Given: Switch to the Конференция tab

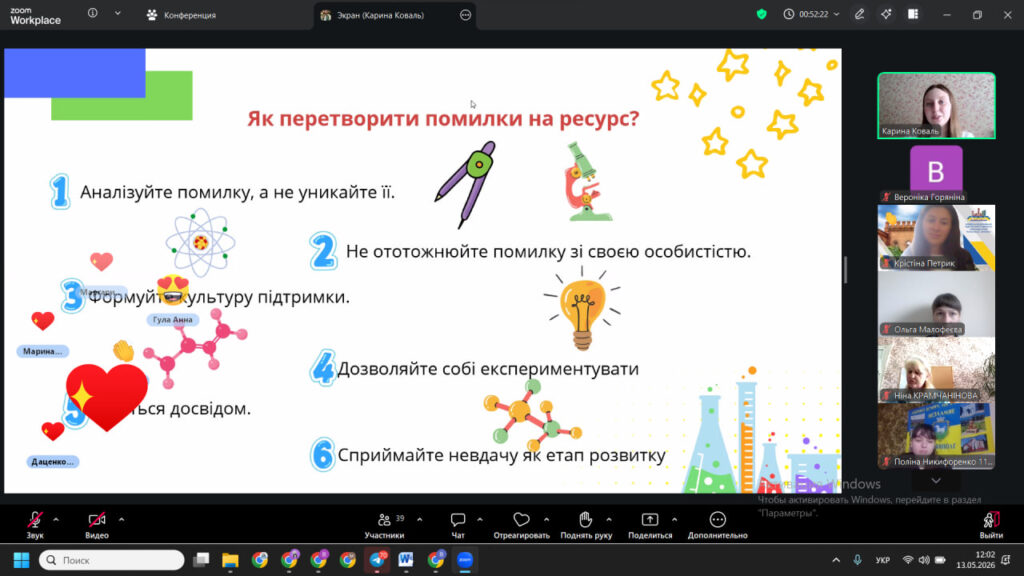Looking at the screenshot, I should click(x=182, y=15).
